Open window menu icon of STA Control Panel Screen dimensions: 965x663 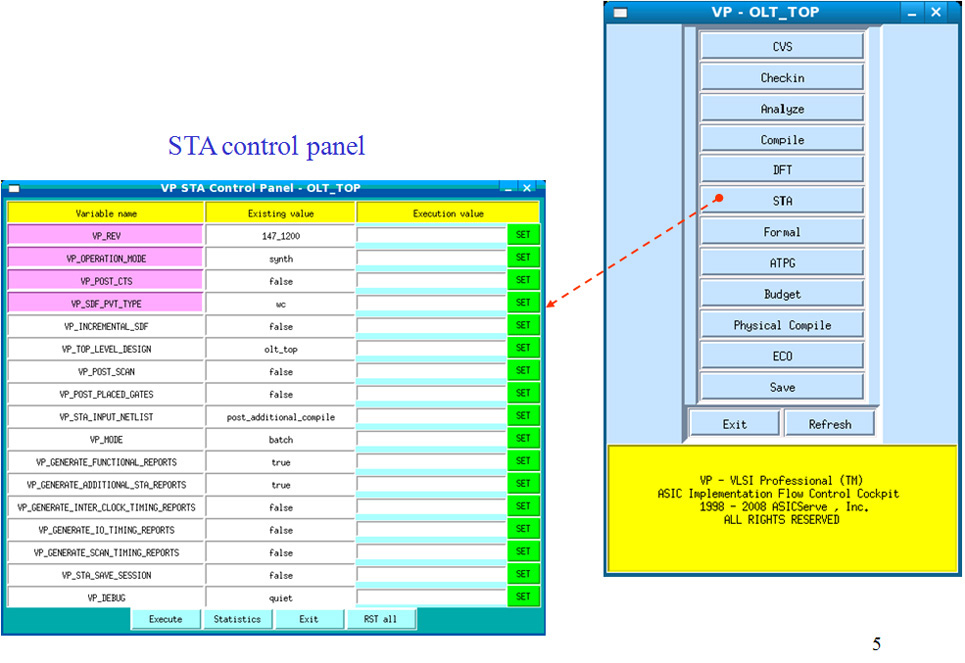pos(14,188)
